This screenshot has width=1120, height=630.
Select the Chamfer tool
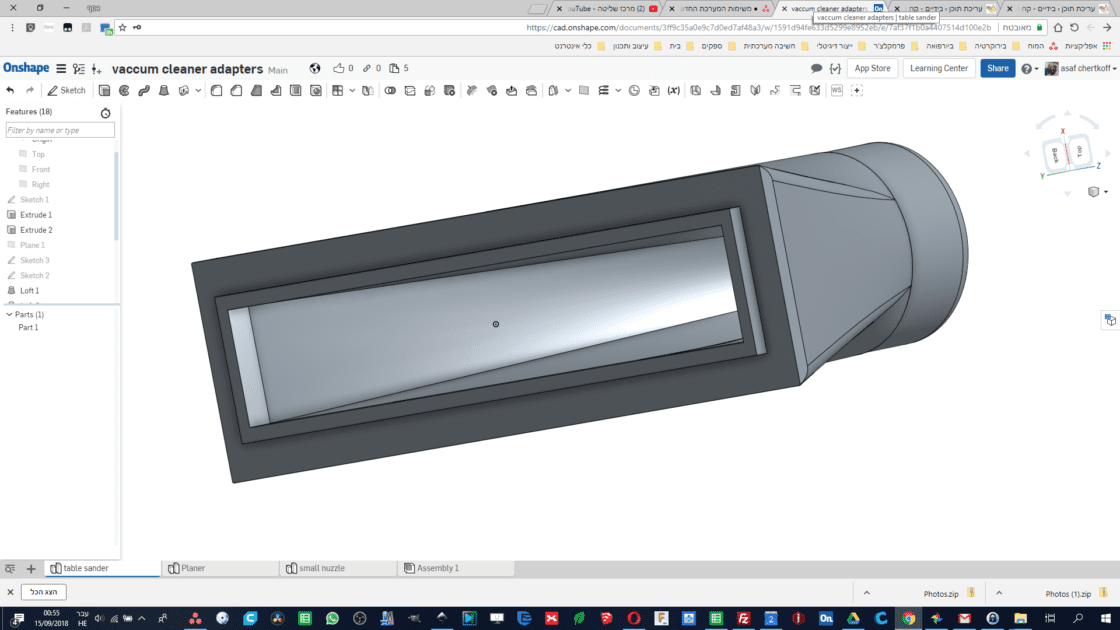click(x=236, y=91)
